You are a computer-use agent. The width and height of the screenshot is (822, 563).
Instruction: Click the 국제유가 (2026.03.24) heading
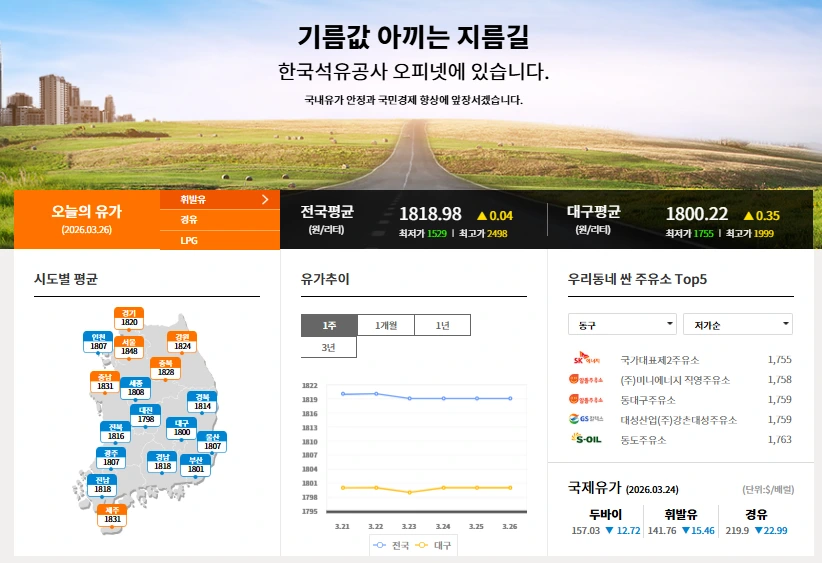[x=623, y=488]
